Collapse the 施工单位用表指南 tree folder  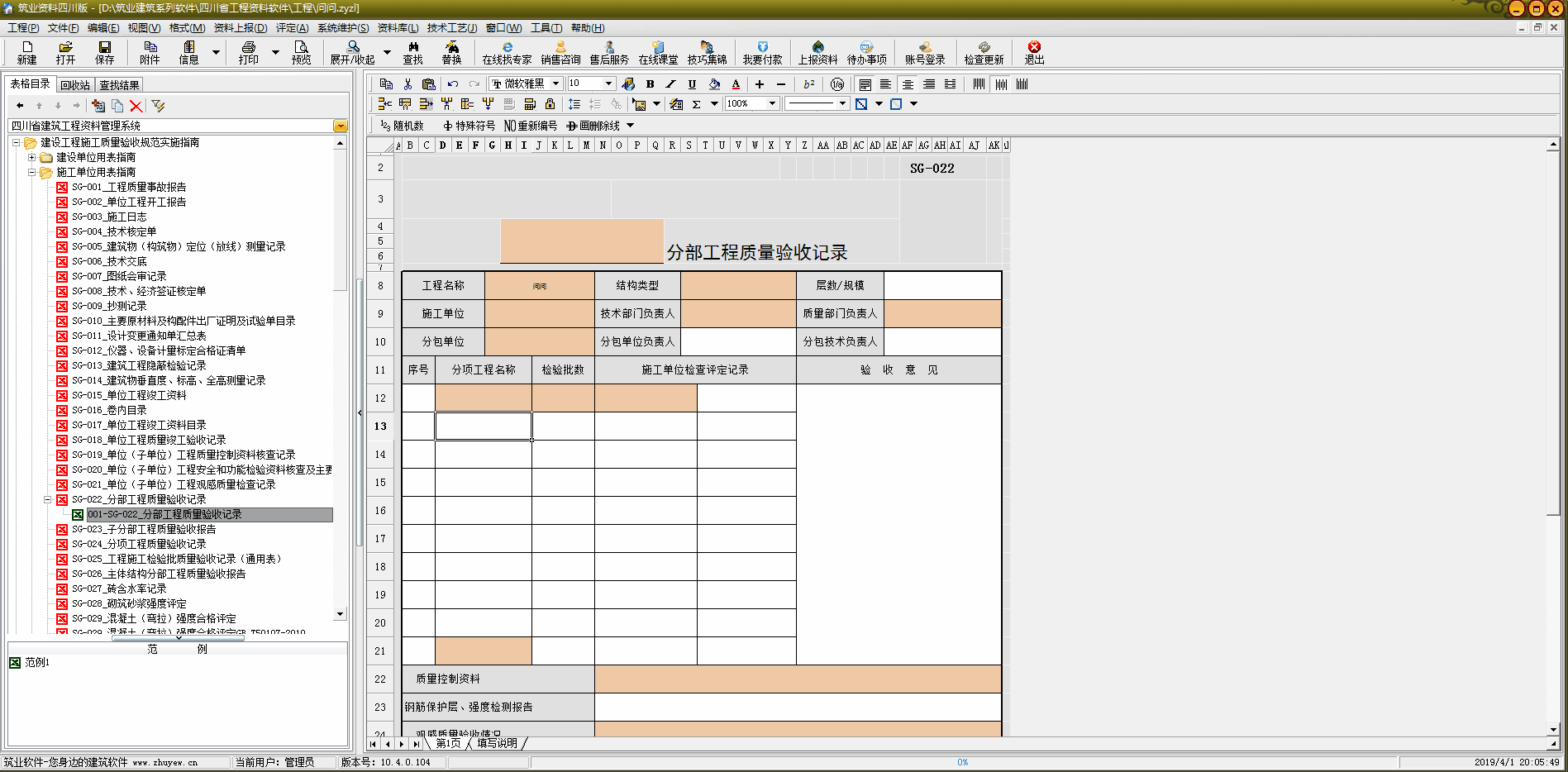32,172
